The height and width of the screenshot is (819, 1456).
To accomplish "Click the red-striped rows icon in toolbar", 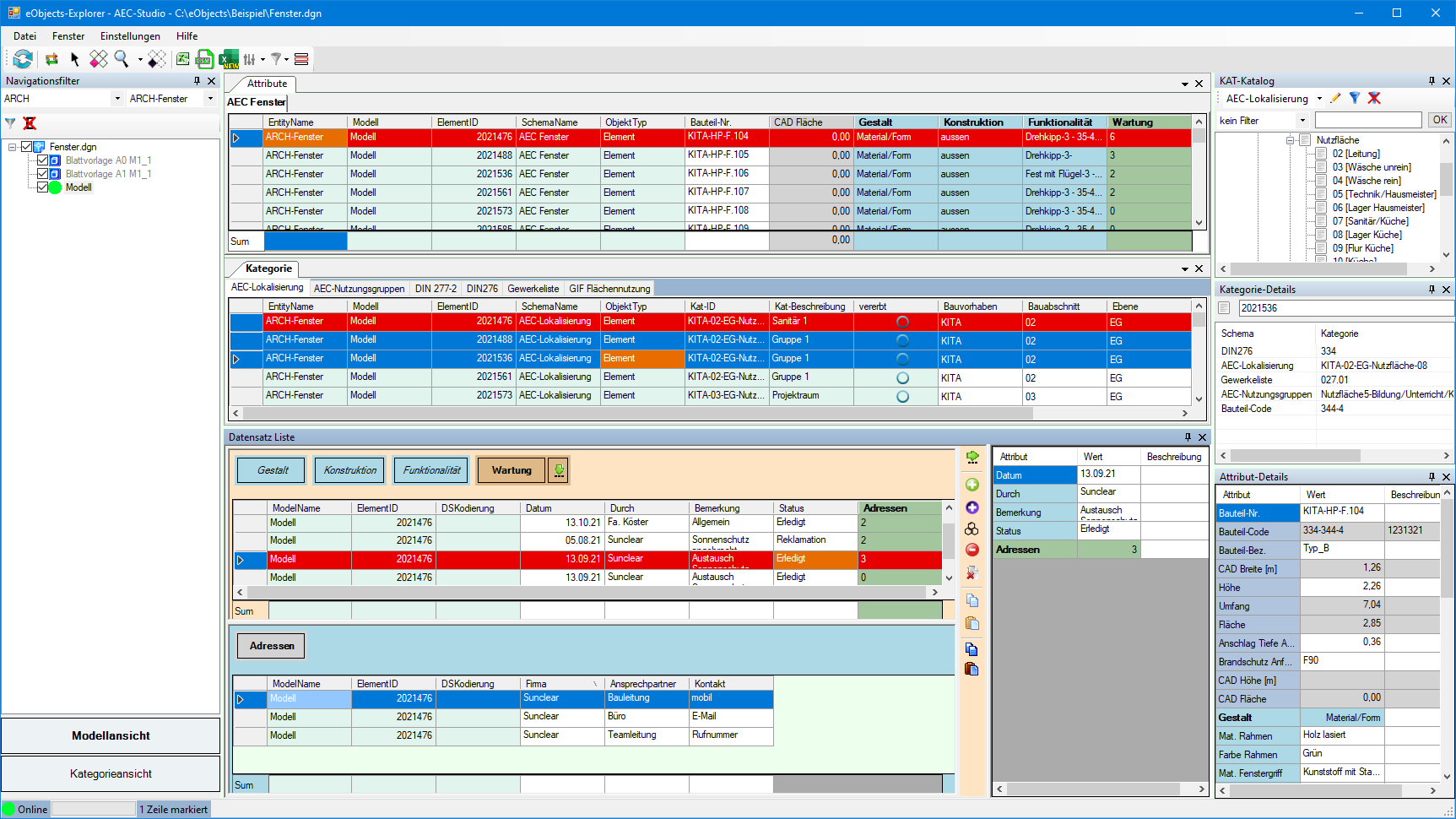I will coord(301,59).
